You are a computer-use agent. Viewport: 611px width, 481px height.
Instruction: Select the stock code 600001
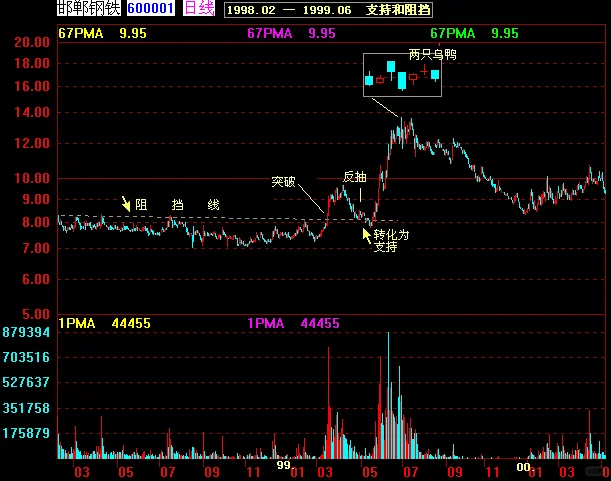tap(151, 8)
